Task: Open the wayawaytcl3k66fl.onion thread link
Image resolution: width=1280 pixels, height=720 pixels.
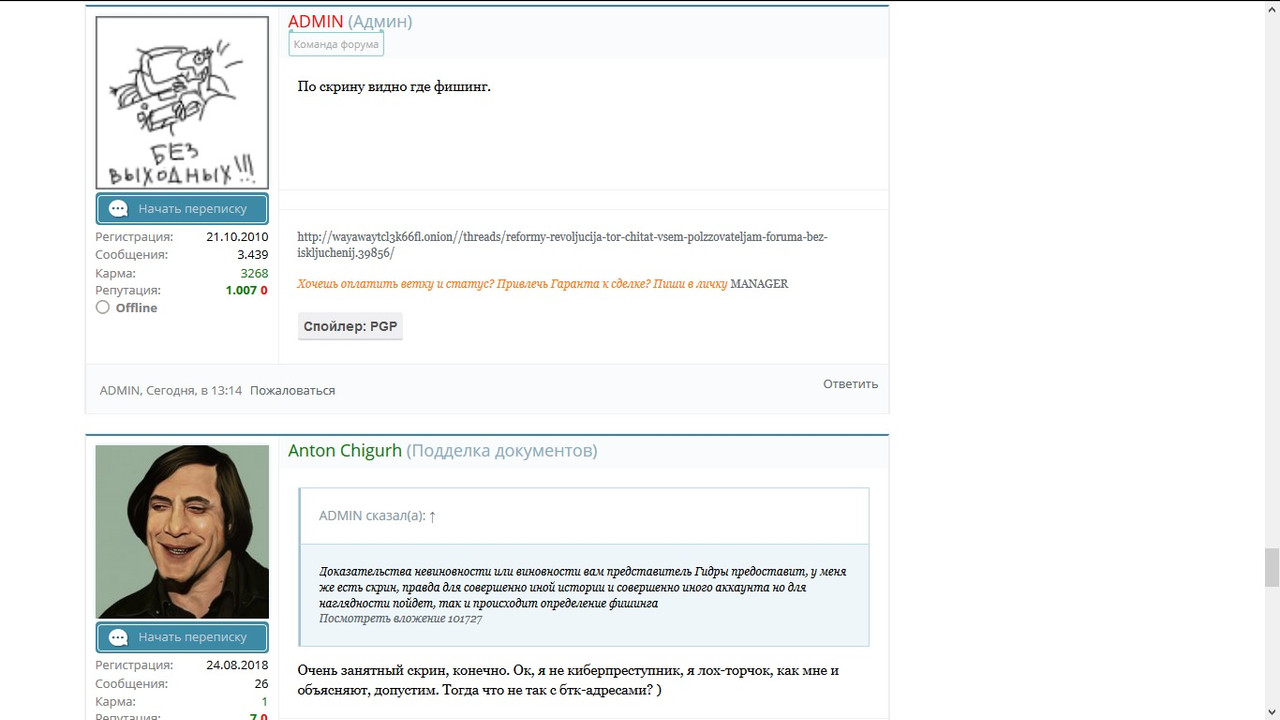Action: coord(562,245)
